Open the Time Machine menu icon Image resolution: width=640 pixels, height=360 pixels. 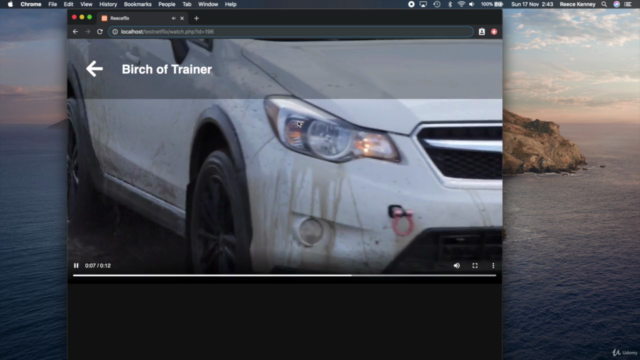pos(437,4)
